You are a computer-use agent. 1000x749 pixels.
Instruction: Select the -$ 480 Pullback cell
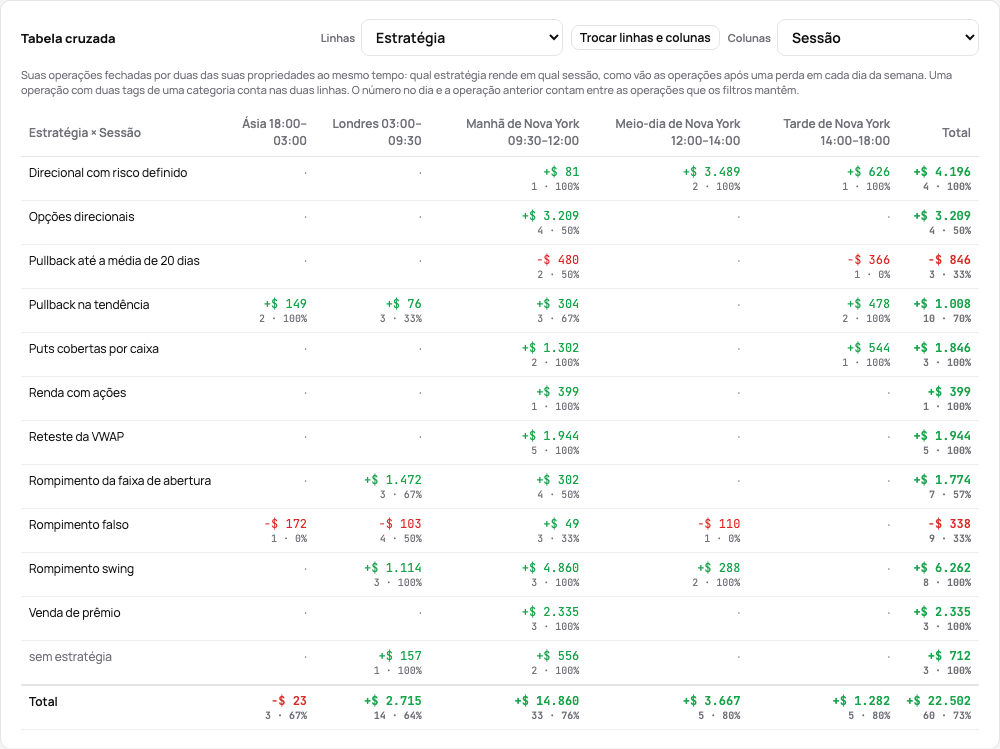pos(557,260)
